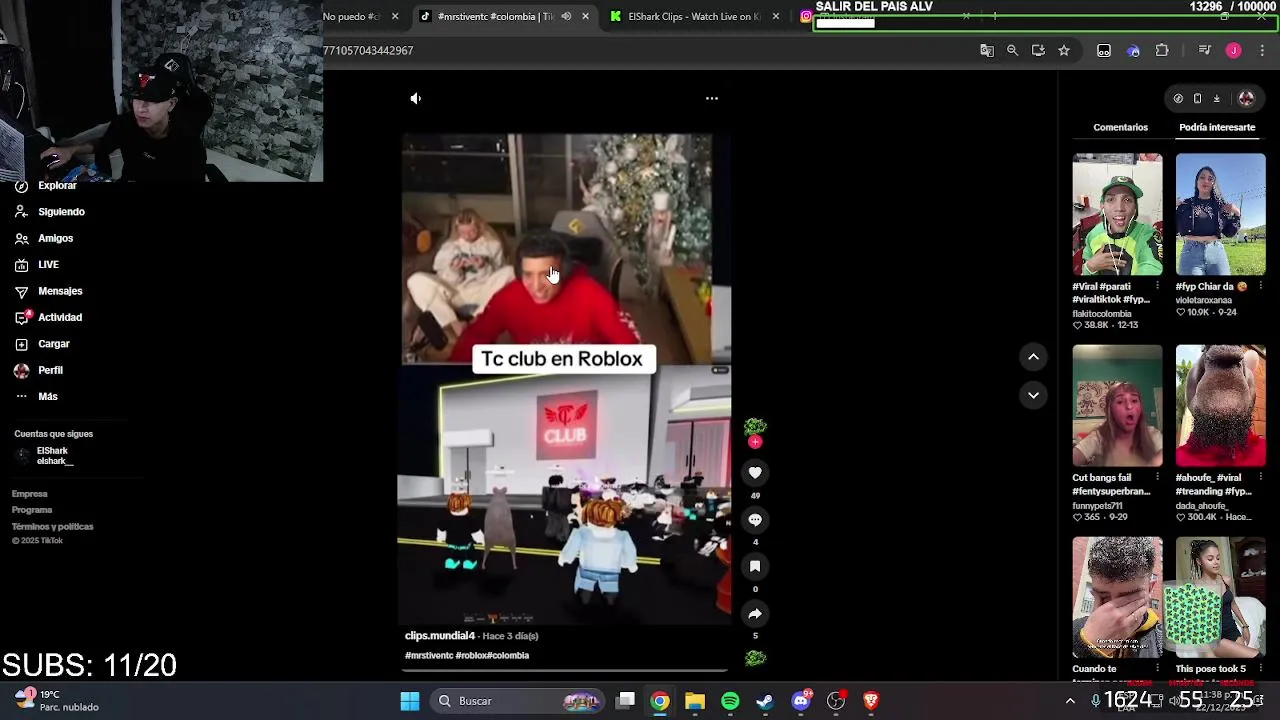The height and width of the screenshot is (720, 1280).
Task: Open the Cut bangs fail video thumbnail
Action: 1117,406
